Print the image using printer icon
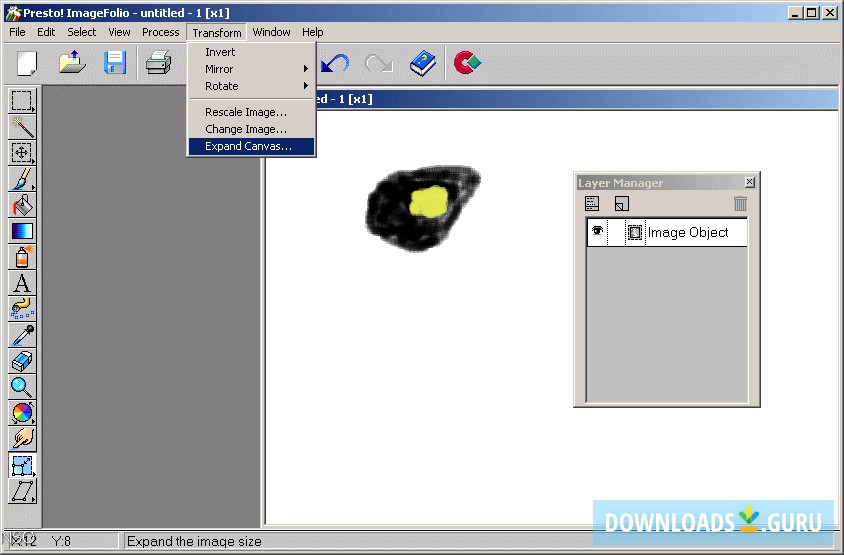 (159, 62)
